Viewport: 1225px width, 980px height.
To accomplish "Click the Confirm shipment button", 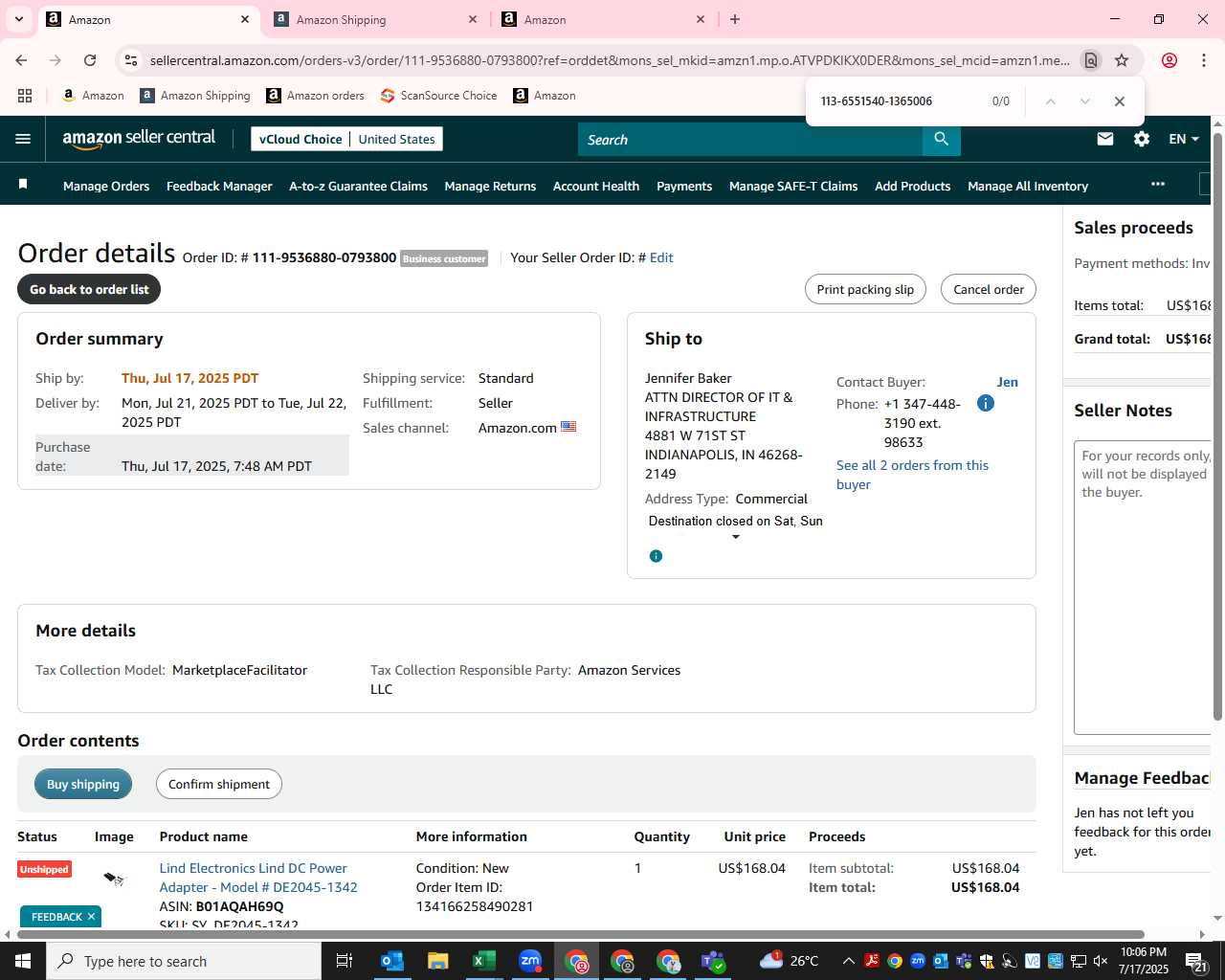I will 219,784.
